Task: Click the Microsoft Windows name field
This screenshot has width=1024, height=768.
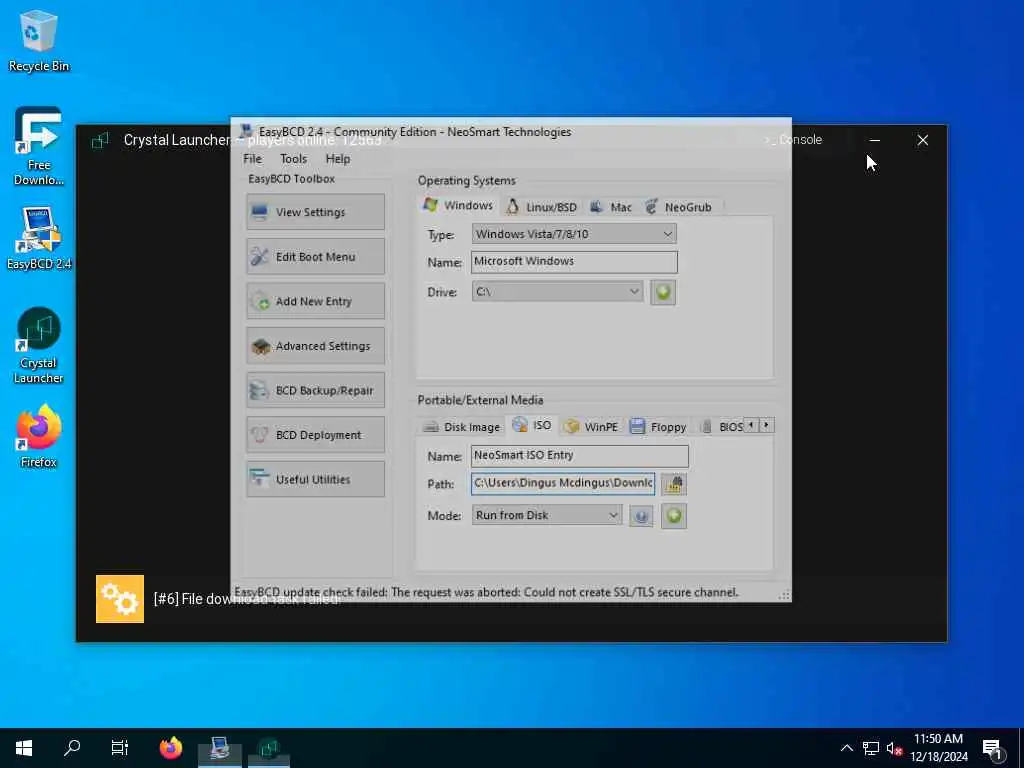Action: (x=574, y=262)
